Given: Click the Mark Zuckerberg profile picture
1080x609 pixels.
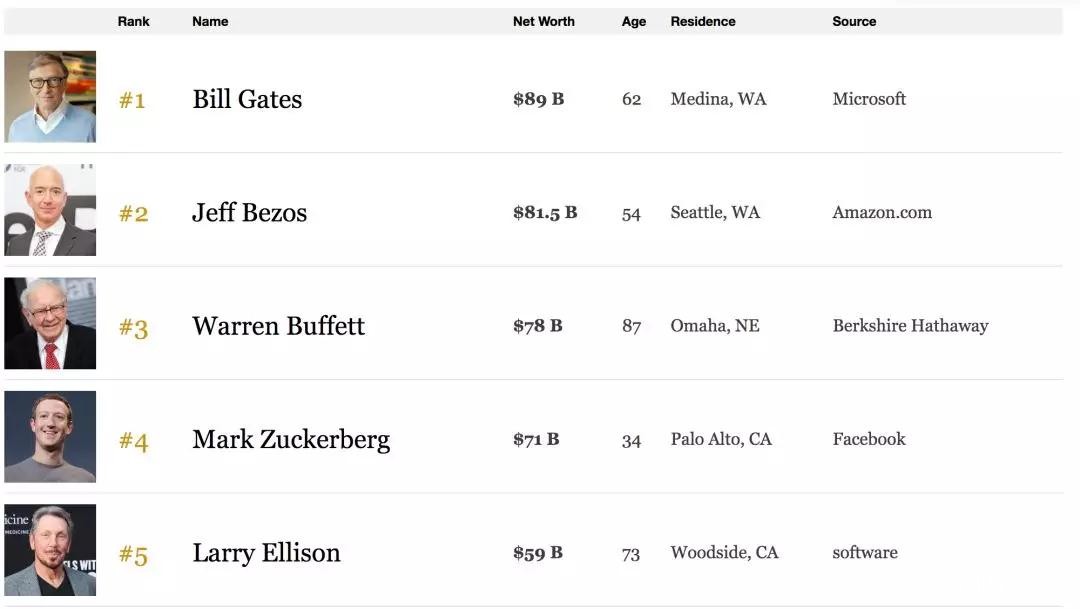Looking at the screenshot, I should click(x=50, y=437).
